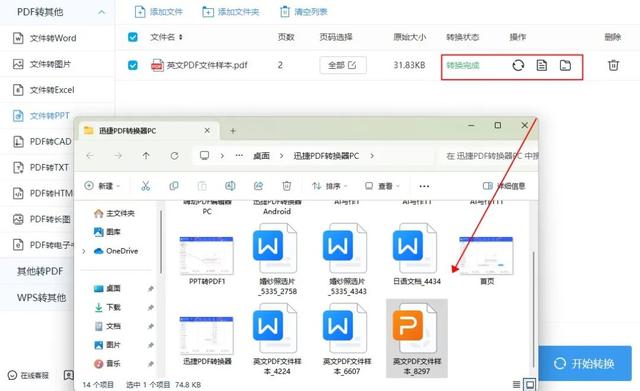Click the Explorer forward arrow
Screen dimensions: 640x391
click(118, 156)
